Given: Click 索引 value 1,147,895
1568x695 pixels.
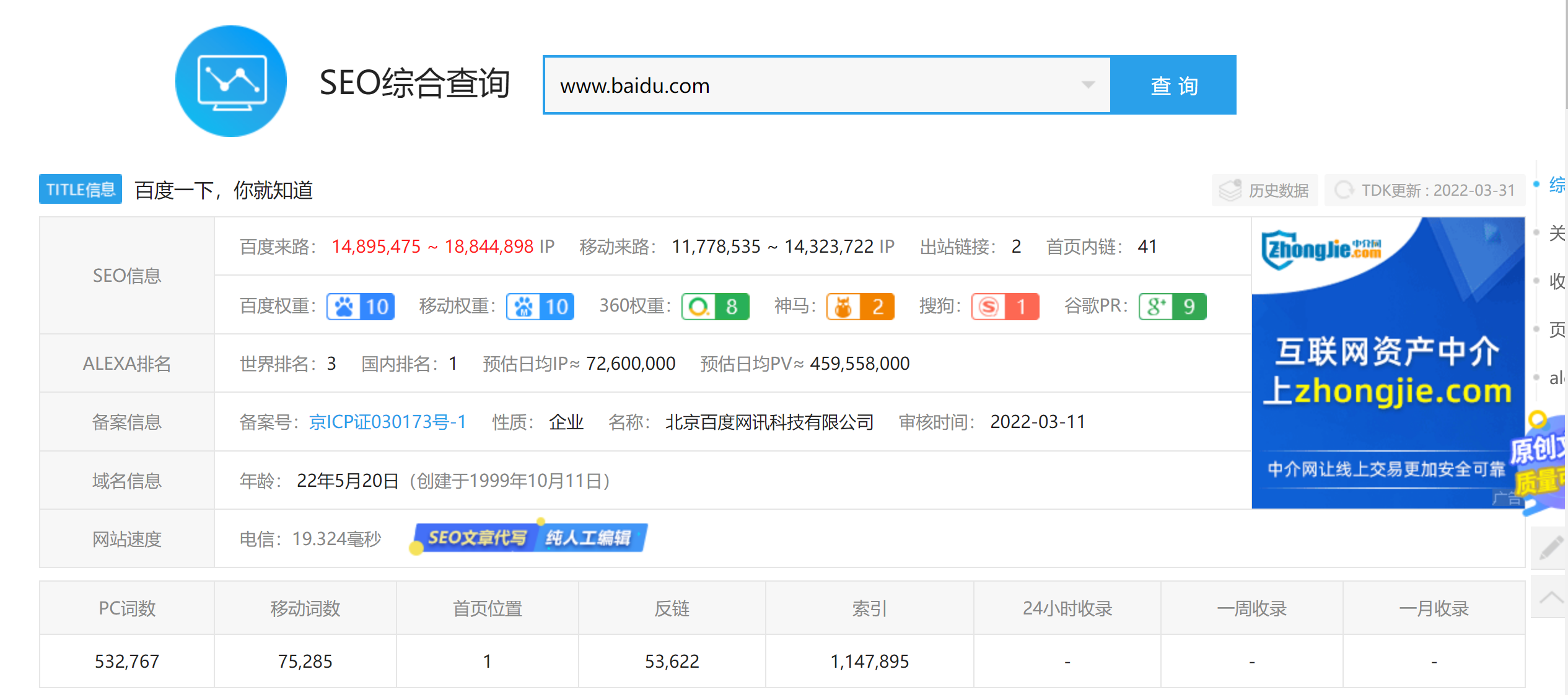Looking at the screenshot, I should 870,662.
